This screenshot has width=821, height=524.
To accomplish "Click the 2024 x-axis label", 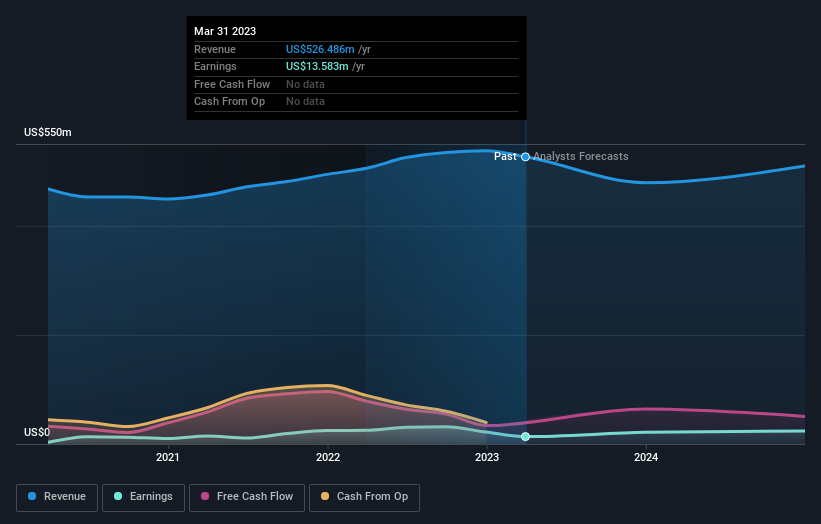I will point(646,457).
